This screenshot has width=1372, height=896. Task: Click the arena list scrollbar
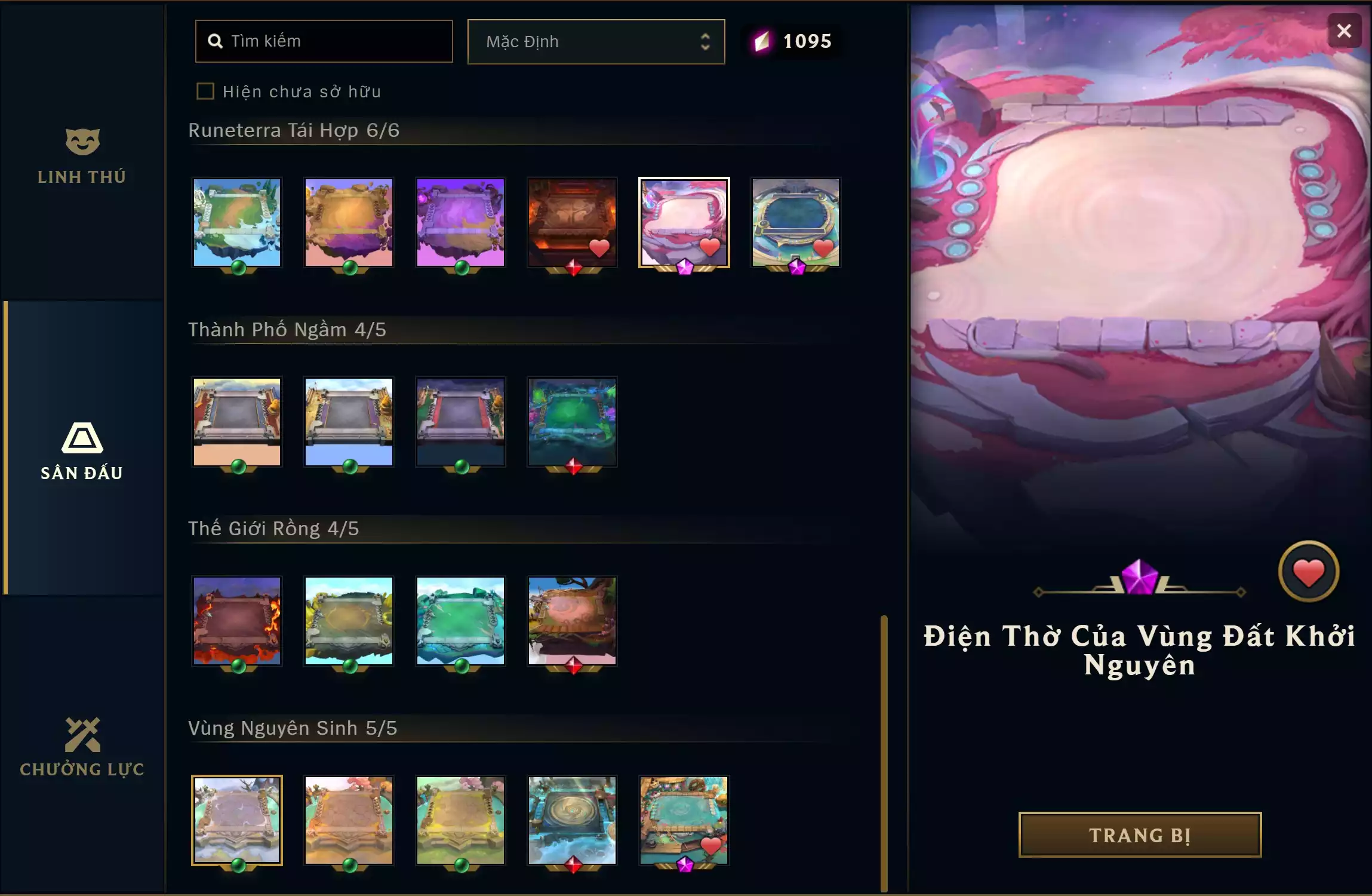click(884, 753)
